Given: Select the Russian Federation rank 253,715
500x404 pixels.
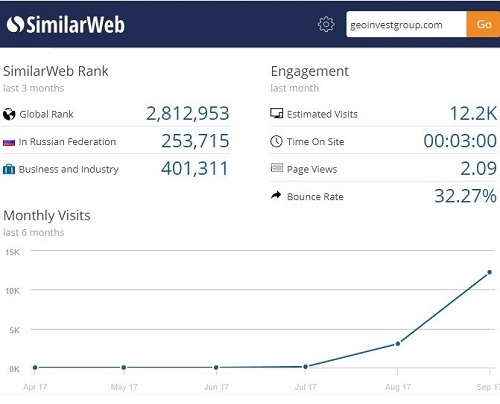Looking at the screenshot, I should pos(195,141).
